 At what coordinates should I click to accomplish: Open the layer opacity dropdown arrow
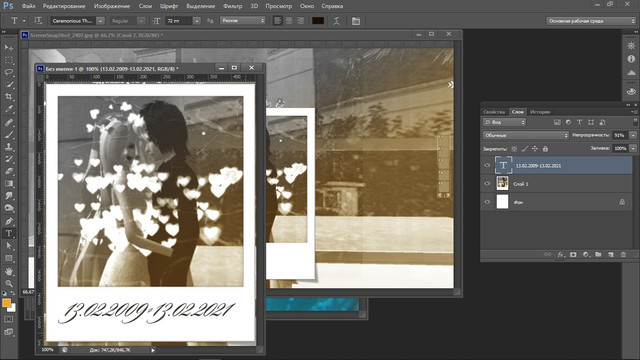click(633, 135)
